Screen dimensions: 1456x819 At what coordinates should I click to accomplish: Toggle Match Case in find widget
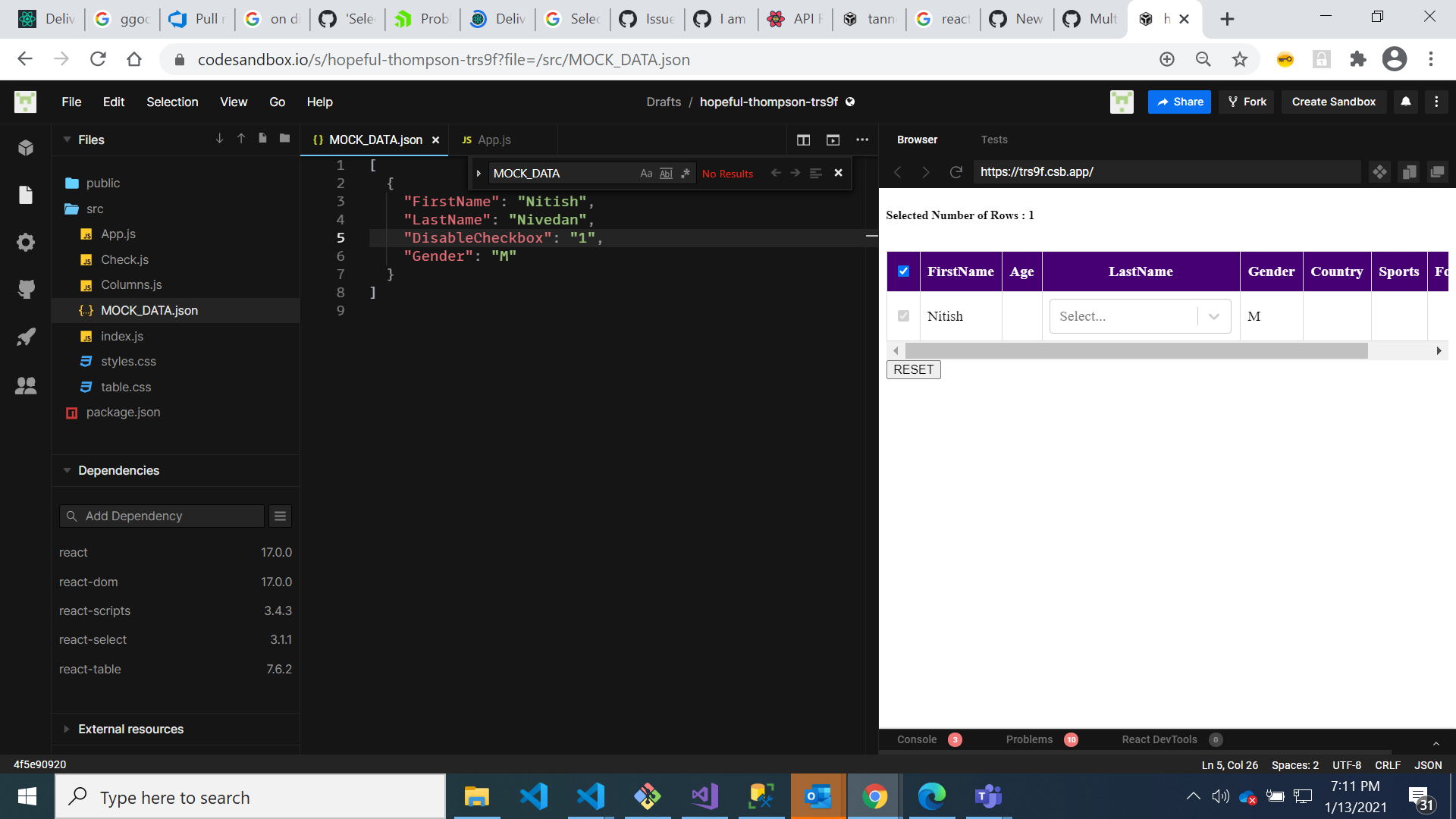pos(646,173)
